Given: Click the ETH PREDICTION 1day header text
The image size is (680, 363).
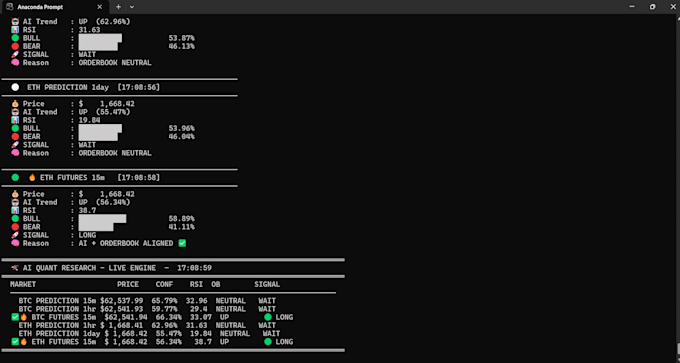Looking at the screenshot, I should 68,87.
